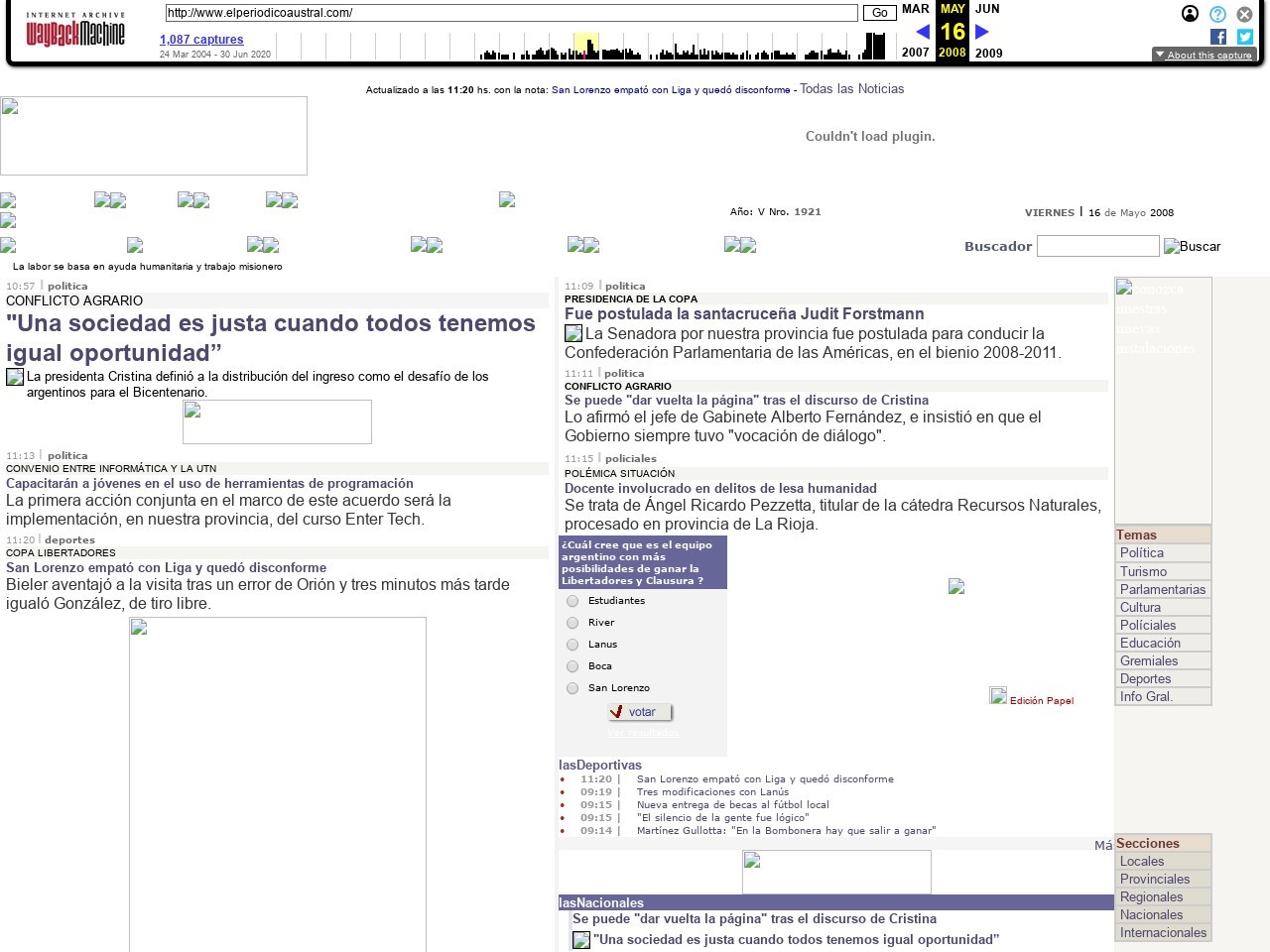Select River in the poll
The height and width of the screenshot is (952, 1270).
click(572, 623)
